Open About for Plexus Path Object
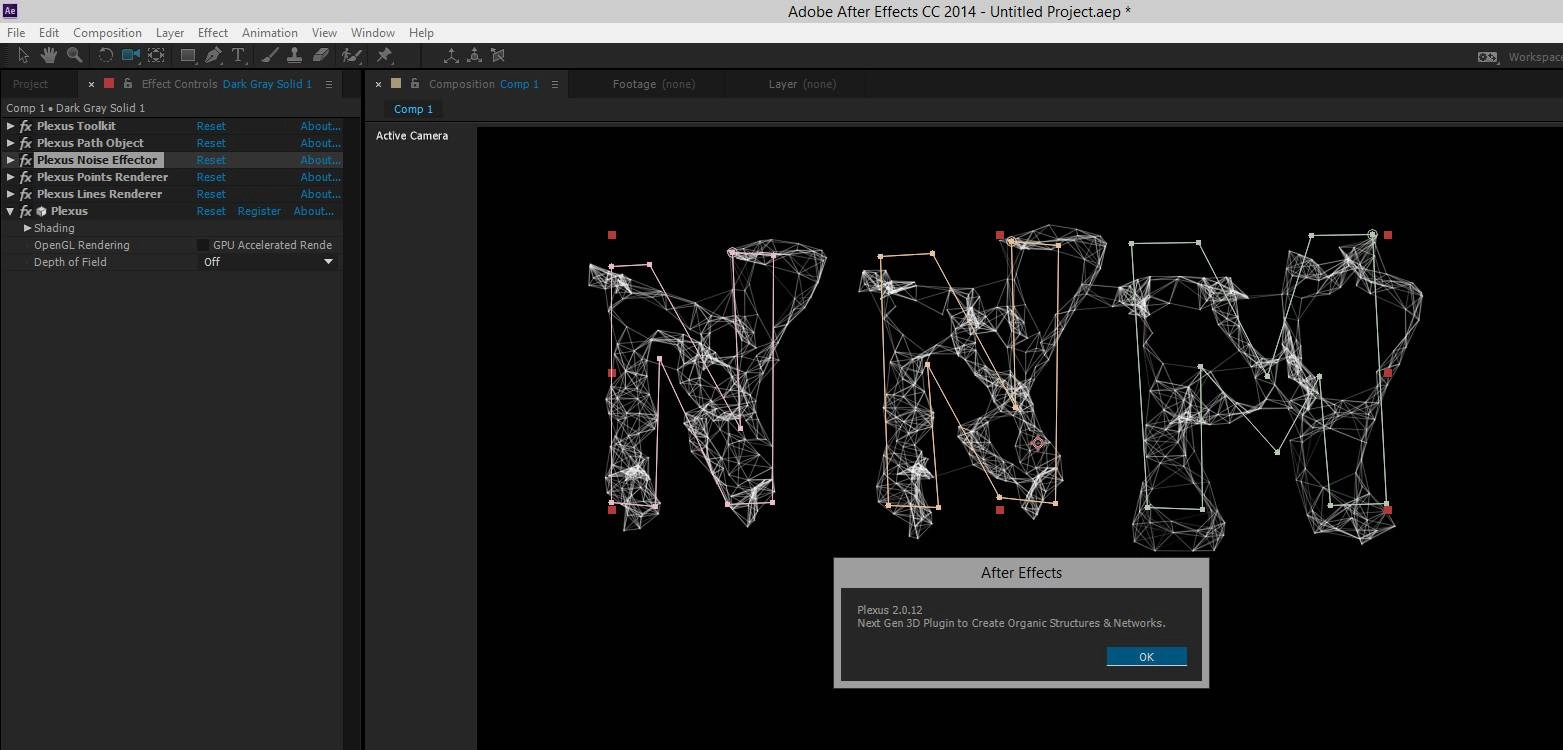Screen dimensions: 1563x750 pyautogui.click(x=320, y=143)
